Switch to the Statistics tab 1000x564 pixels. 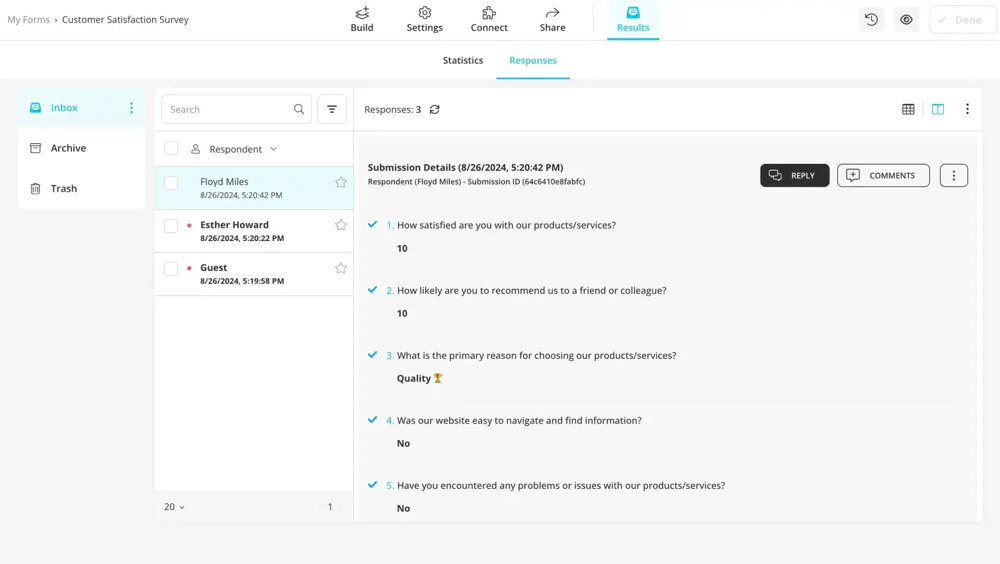click(x=463, y=61)
